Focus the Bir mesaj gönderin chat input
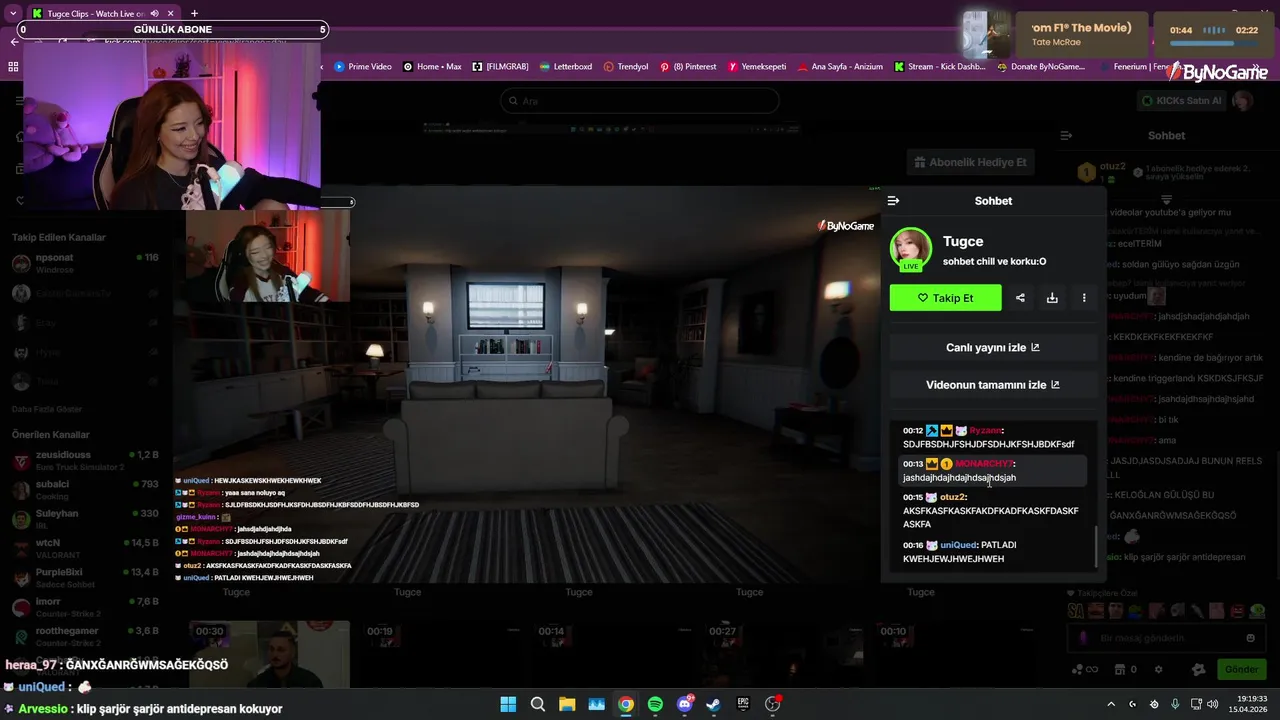This screenshot has width=1280, height=720. coord(1166,638)
